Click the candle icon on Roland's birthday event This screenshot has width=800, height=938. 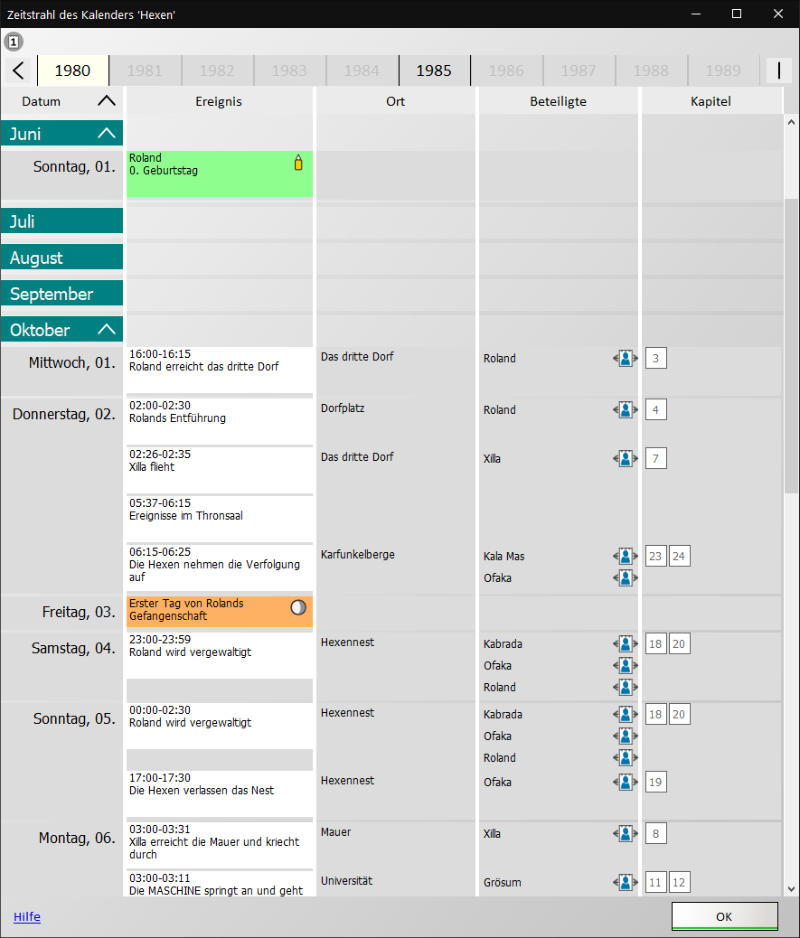297,163
